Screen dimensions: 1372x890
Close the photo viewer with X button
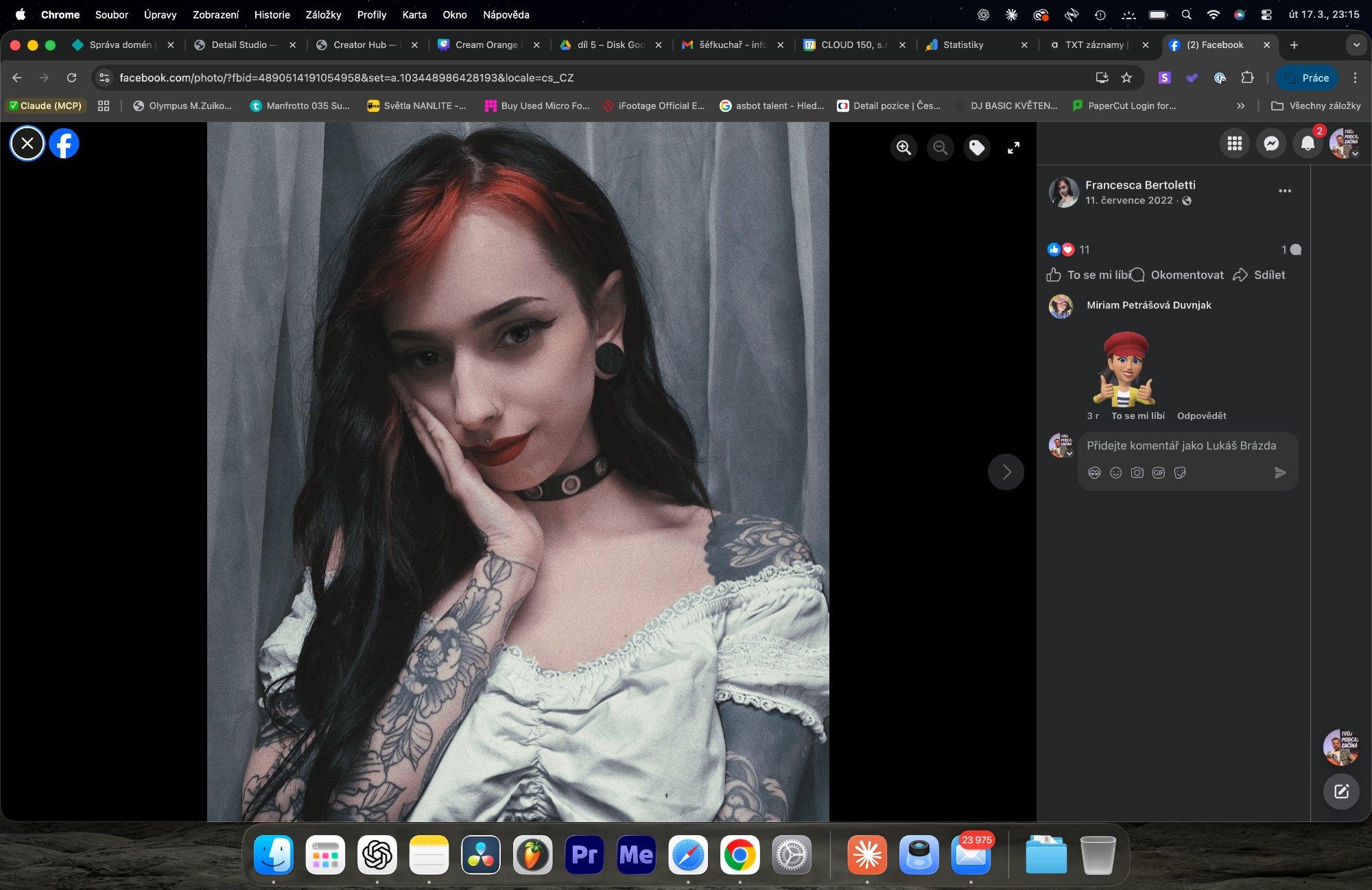pos(27,143)
